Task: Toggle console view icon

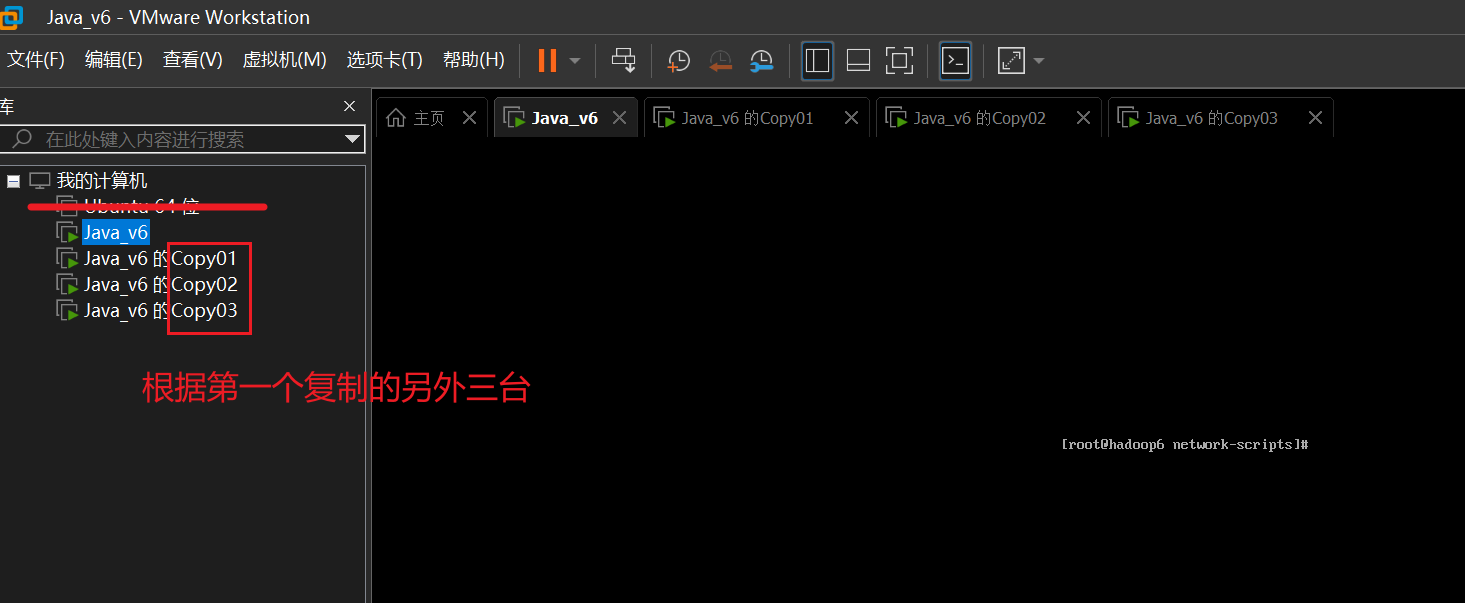Action: 956,60
